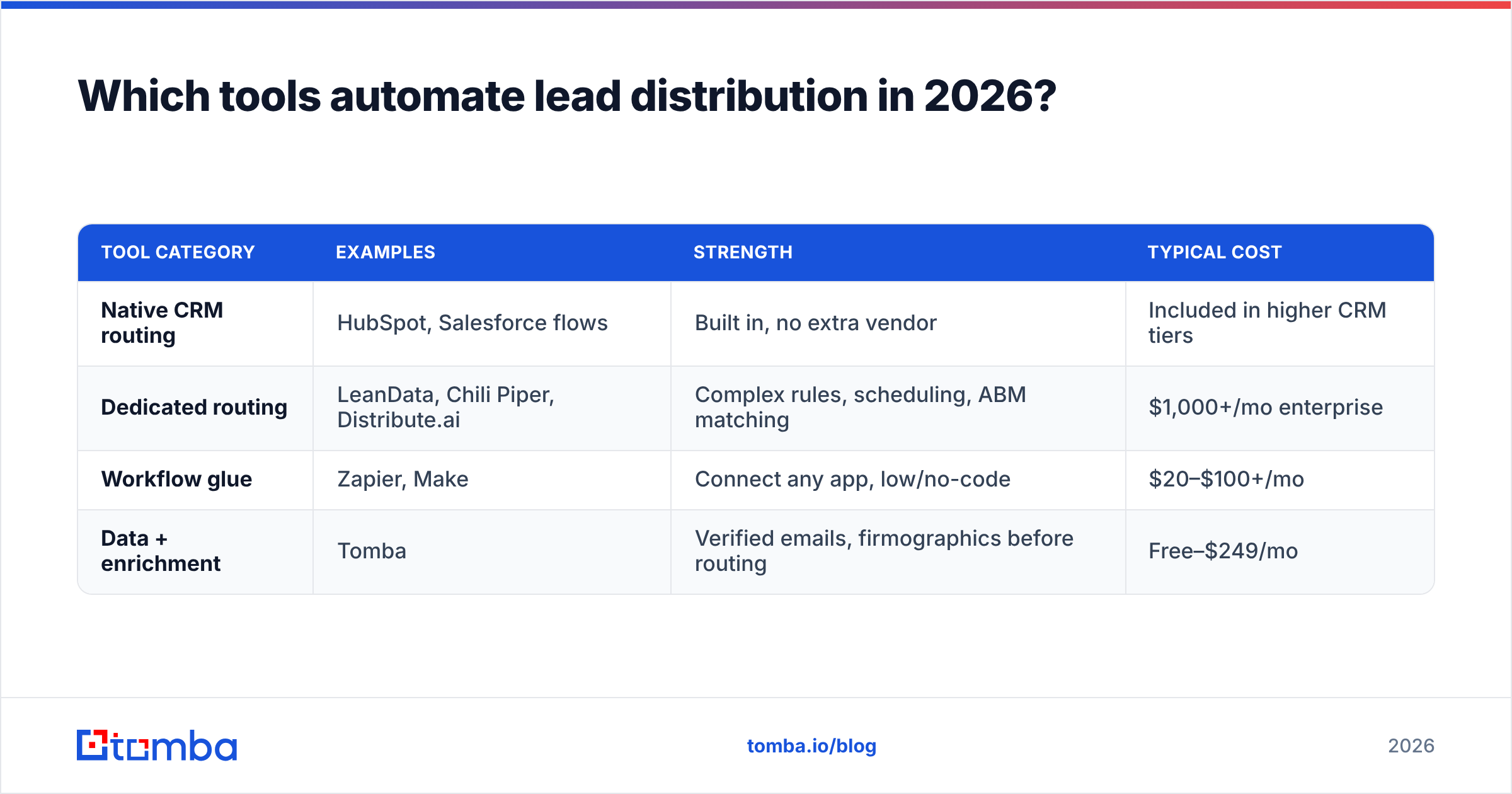Select 'Verified emails, firmographics before routing' cell
This screenshot has height=794, width=1512.
898,552
